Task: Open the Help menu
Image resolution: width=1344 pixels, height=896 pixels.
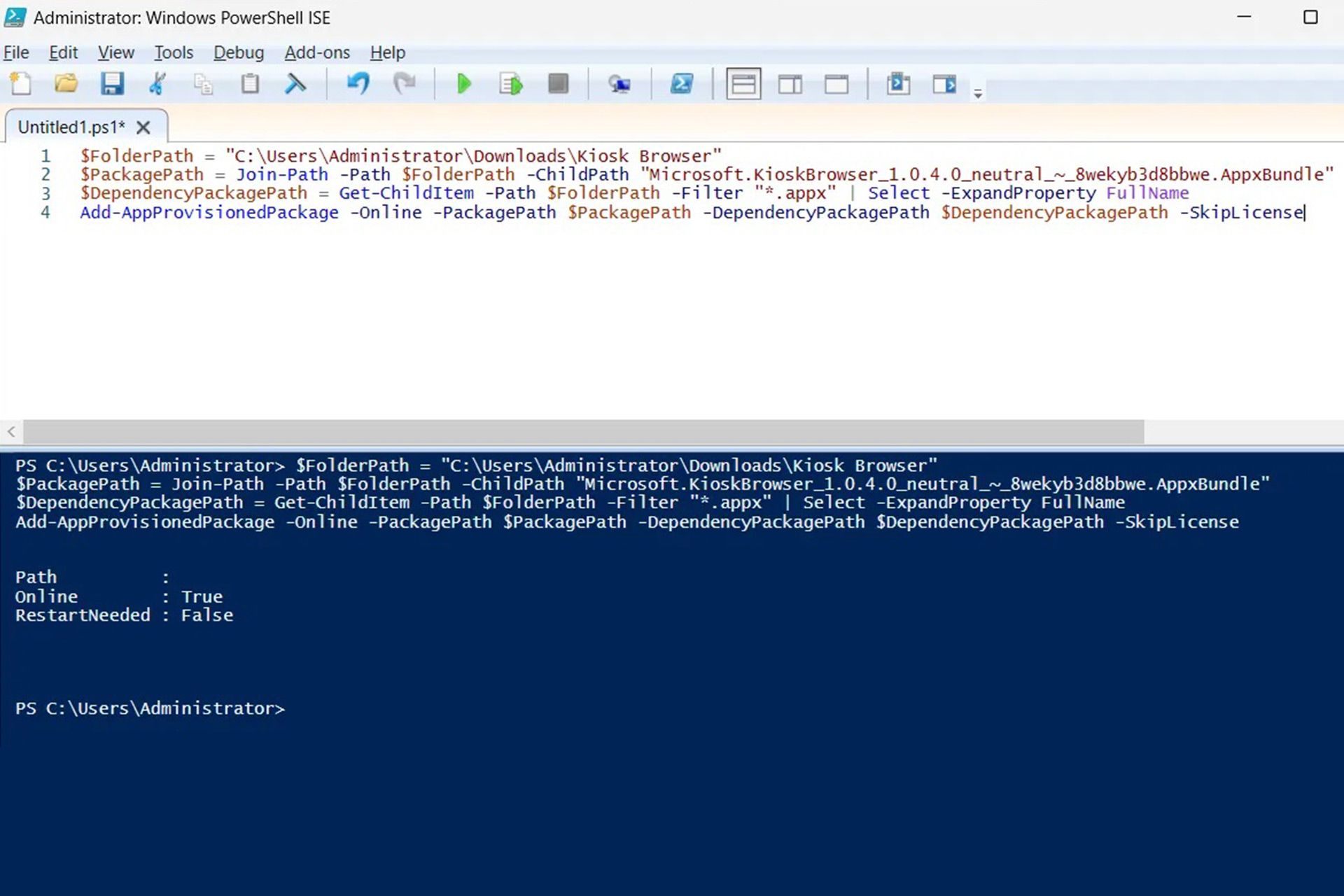Action: click(388, 52)
